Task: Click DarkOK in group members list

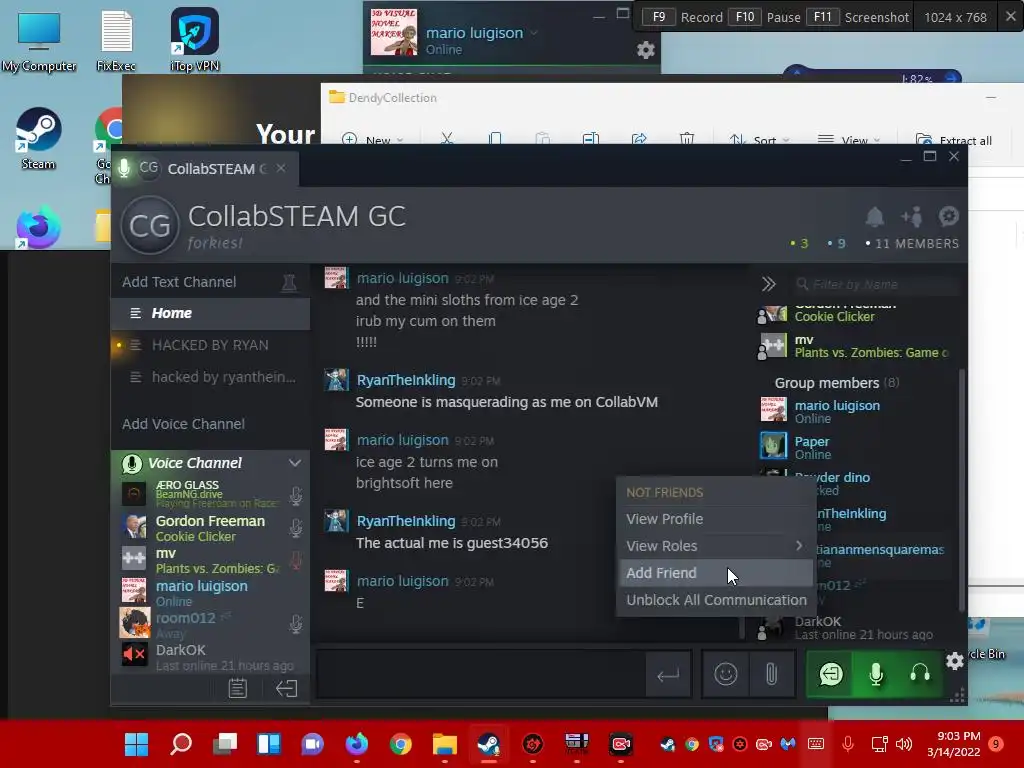Action: 818,622
